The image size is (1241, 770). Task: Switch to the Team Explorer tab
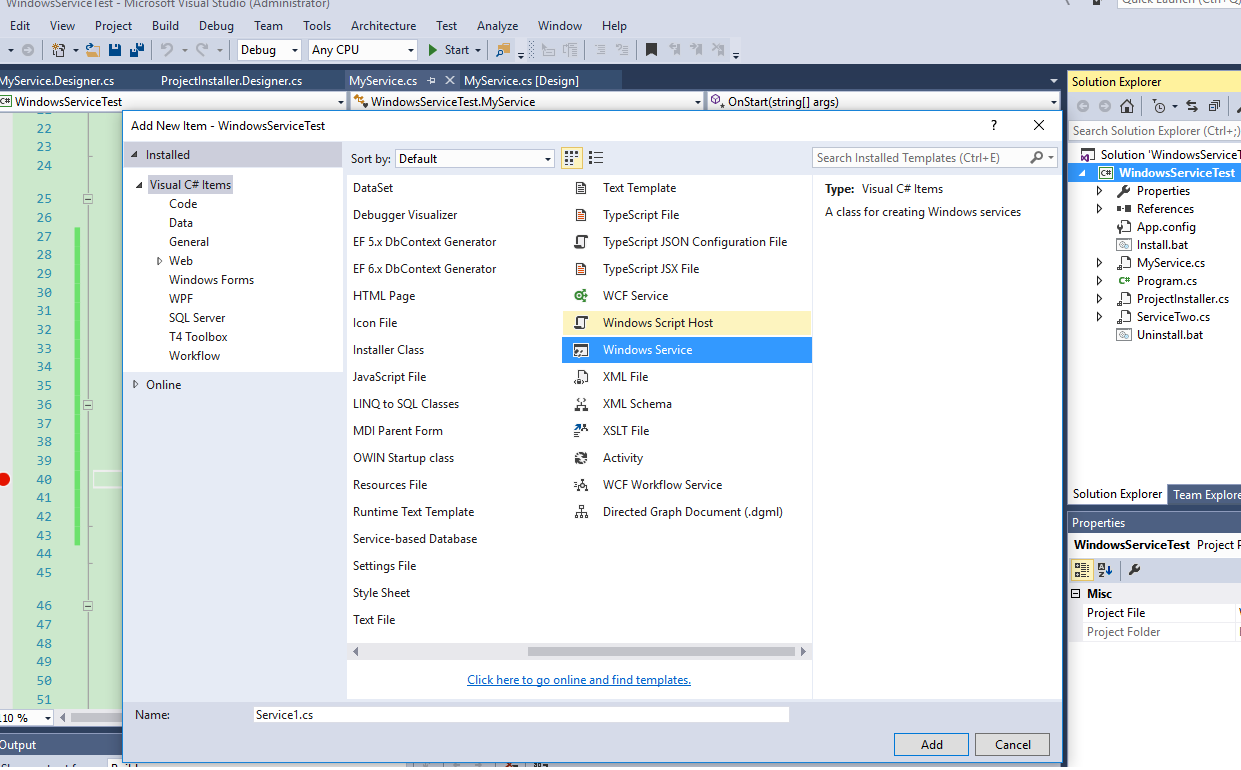1205,494
